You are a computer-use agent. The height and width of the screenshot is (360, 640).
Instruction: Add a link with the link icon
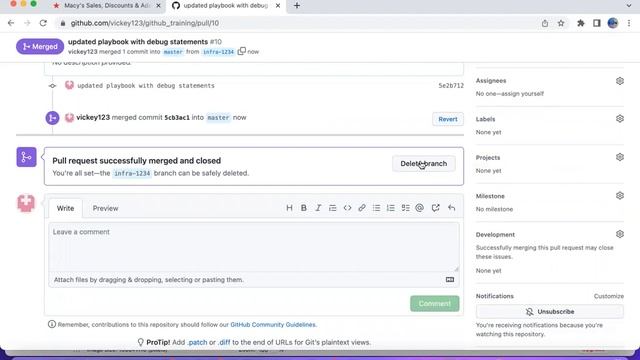pos(362,208)
